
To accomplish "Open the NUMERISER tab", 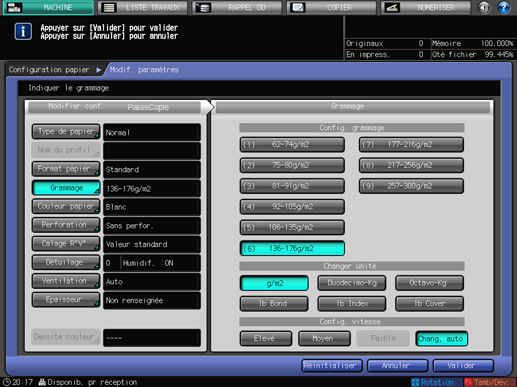I will (426, 7).
